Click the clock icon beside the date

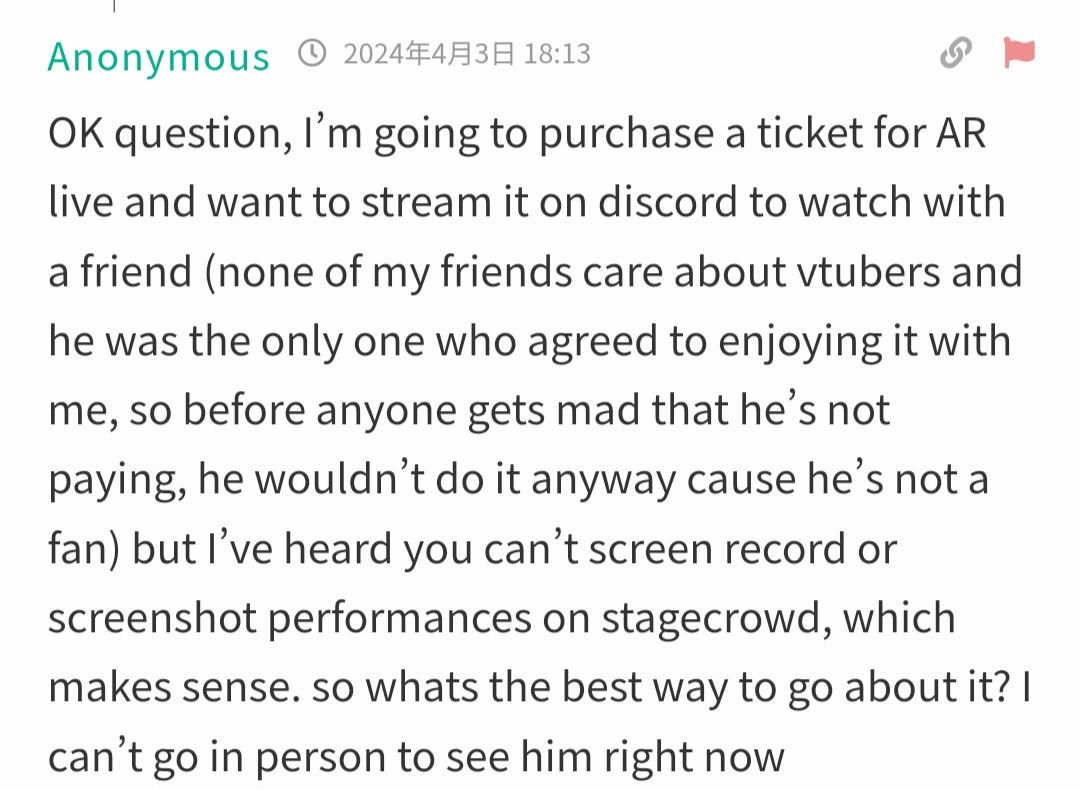(x=312, y=53)
